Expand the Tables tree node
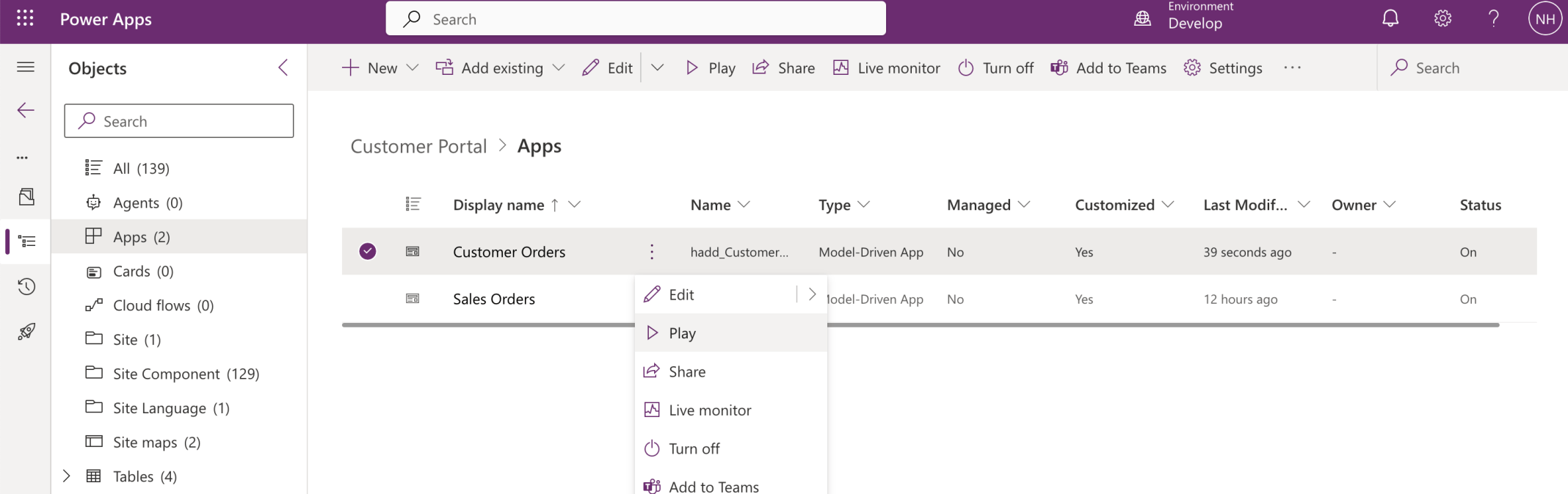Image resolution: width=1568 pixels, height=494 pixels. click(x=67, y=476)
